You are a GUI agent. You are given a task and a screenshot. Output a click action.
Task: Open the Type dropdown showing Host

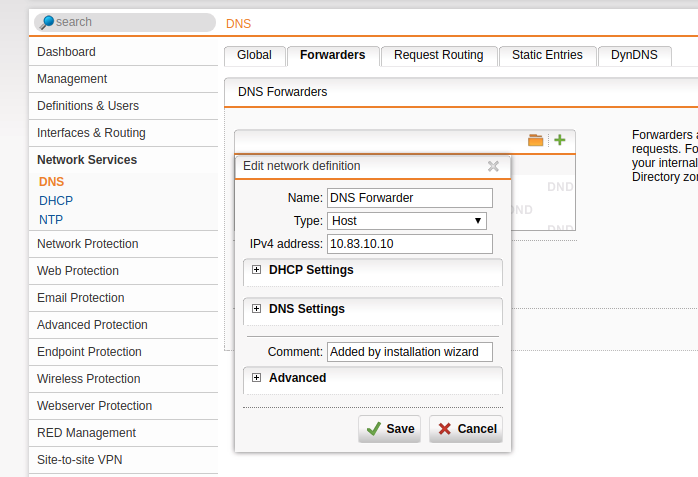point(407,221)
